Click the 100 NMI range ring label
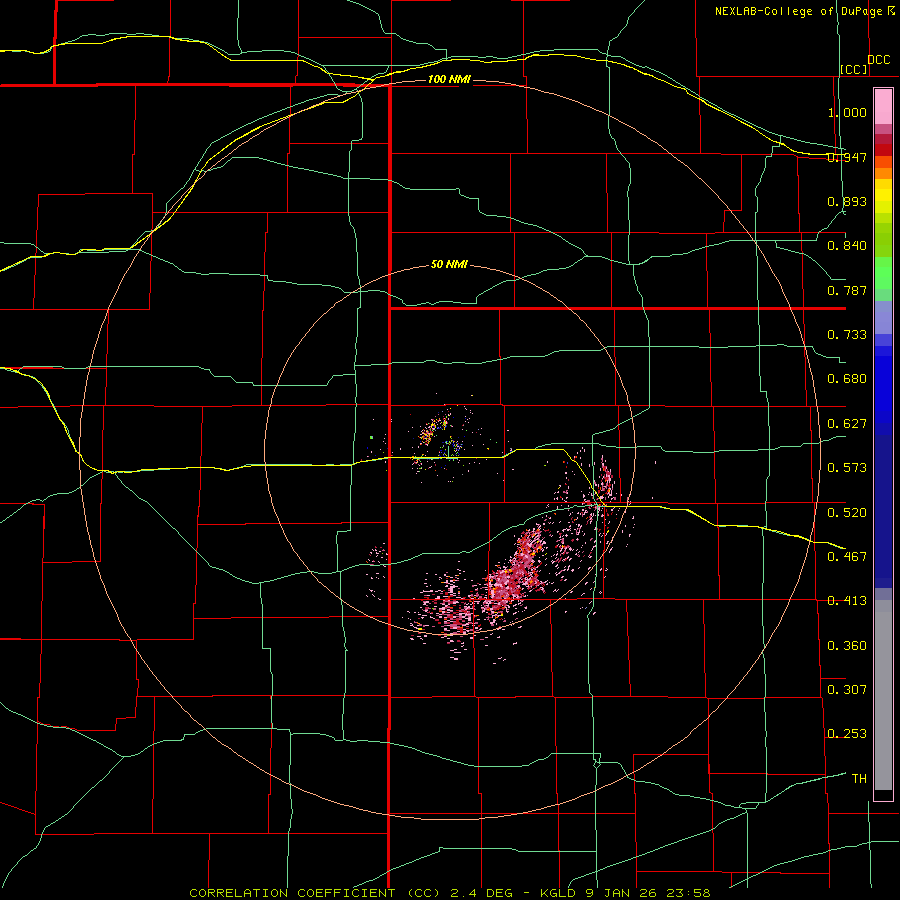This screenshot has height=900, width=900. pyautogui.click(x=449, y=79)
